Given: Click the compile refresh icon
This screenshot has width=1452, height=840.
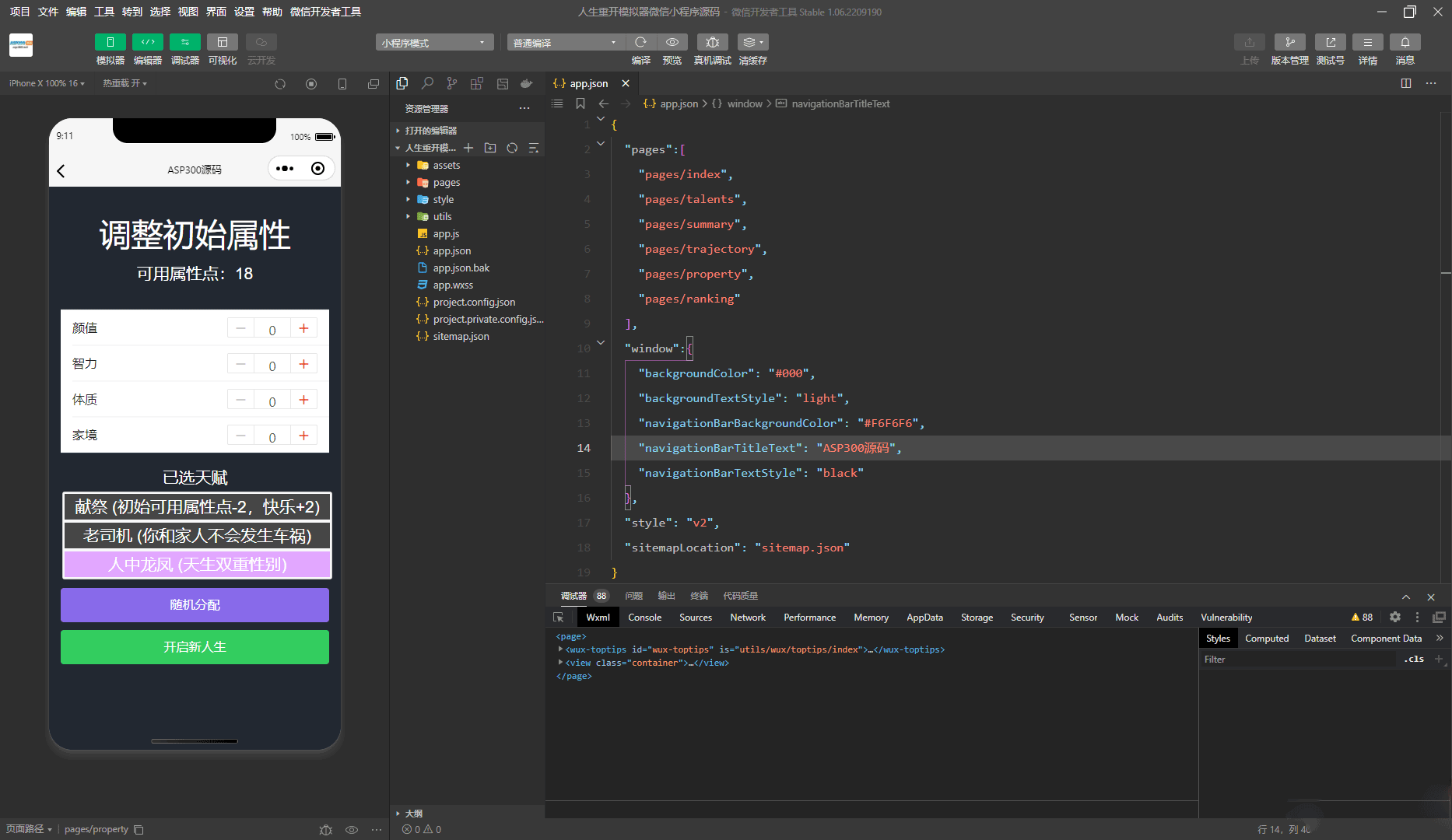Looking at the screenshot, I should pyautogui.click(x=640, y=42).
